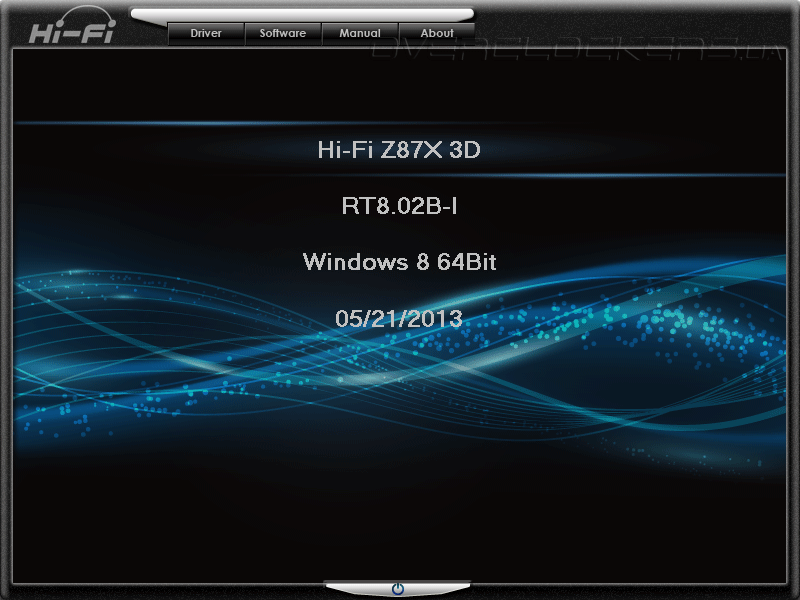Click the Hi-Fi logo

click(72, 26)
